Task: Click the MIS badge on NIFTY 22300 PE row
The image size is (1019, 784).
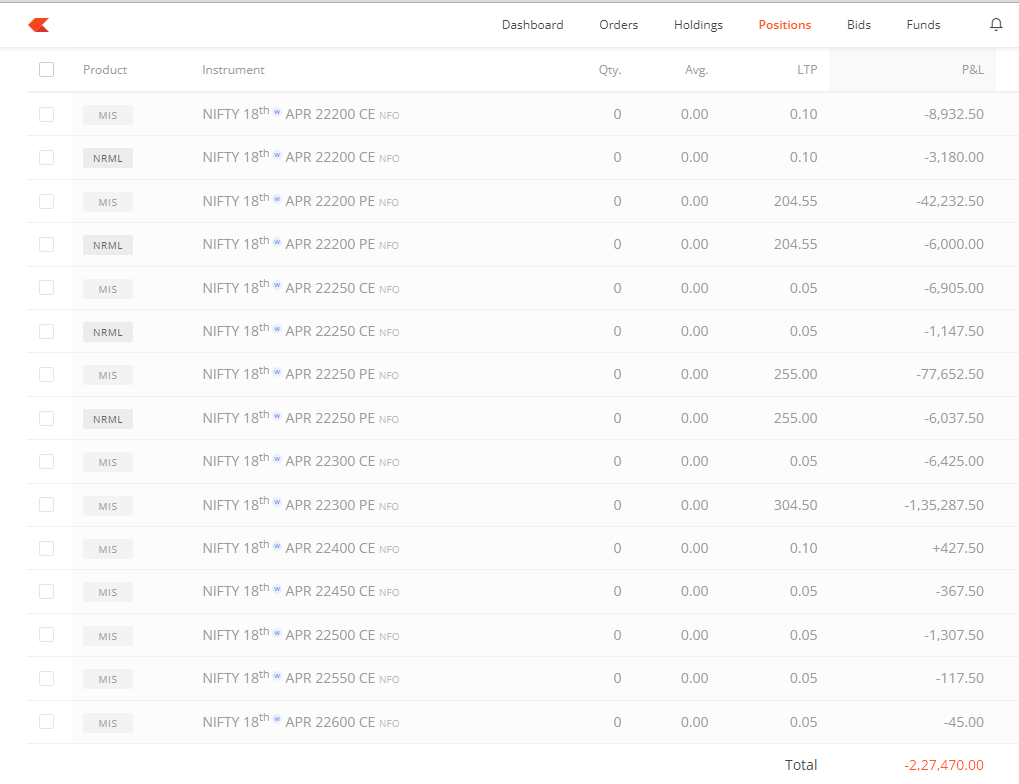Action: pyautogui.click(x=107, y=505)
